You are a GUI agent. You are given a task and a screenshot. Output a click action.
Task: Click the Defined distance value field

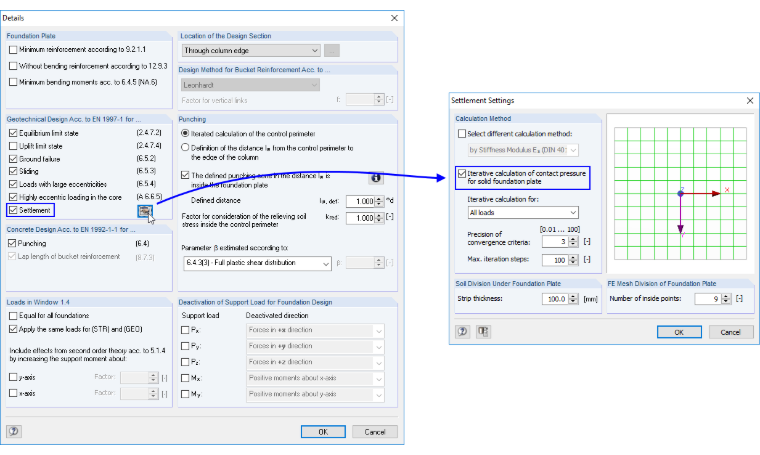pos(360,201)
